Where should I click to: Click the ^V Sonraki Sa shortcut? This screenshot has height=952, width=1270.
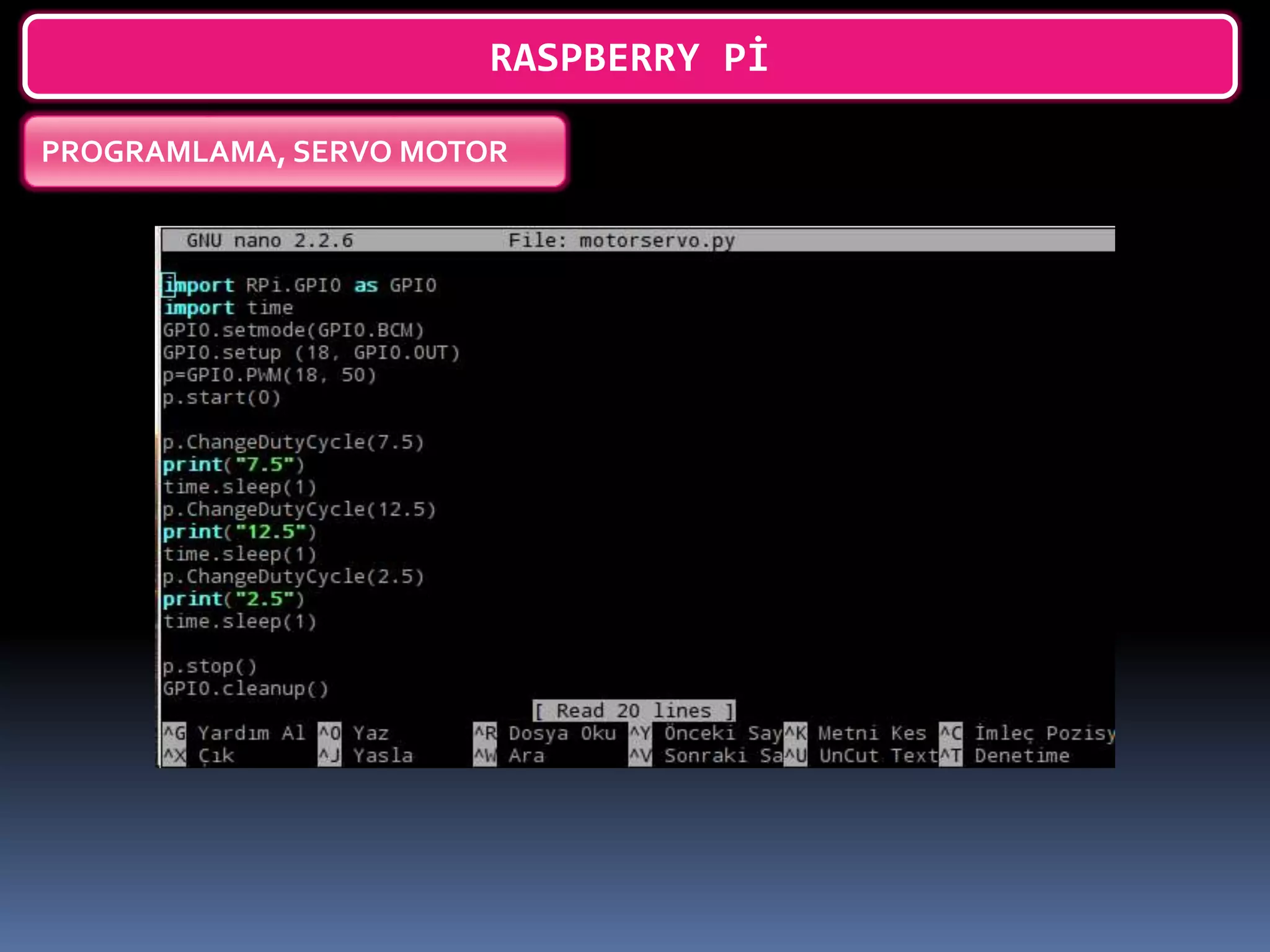706,756
